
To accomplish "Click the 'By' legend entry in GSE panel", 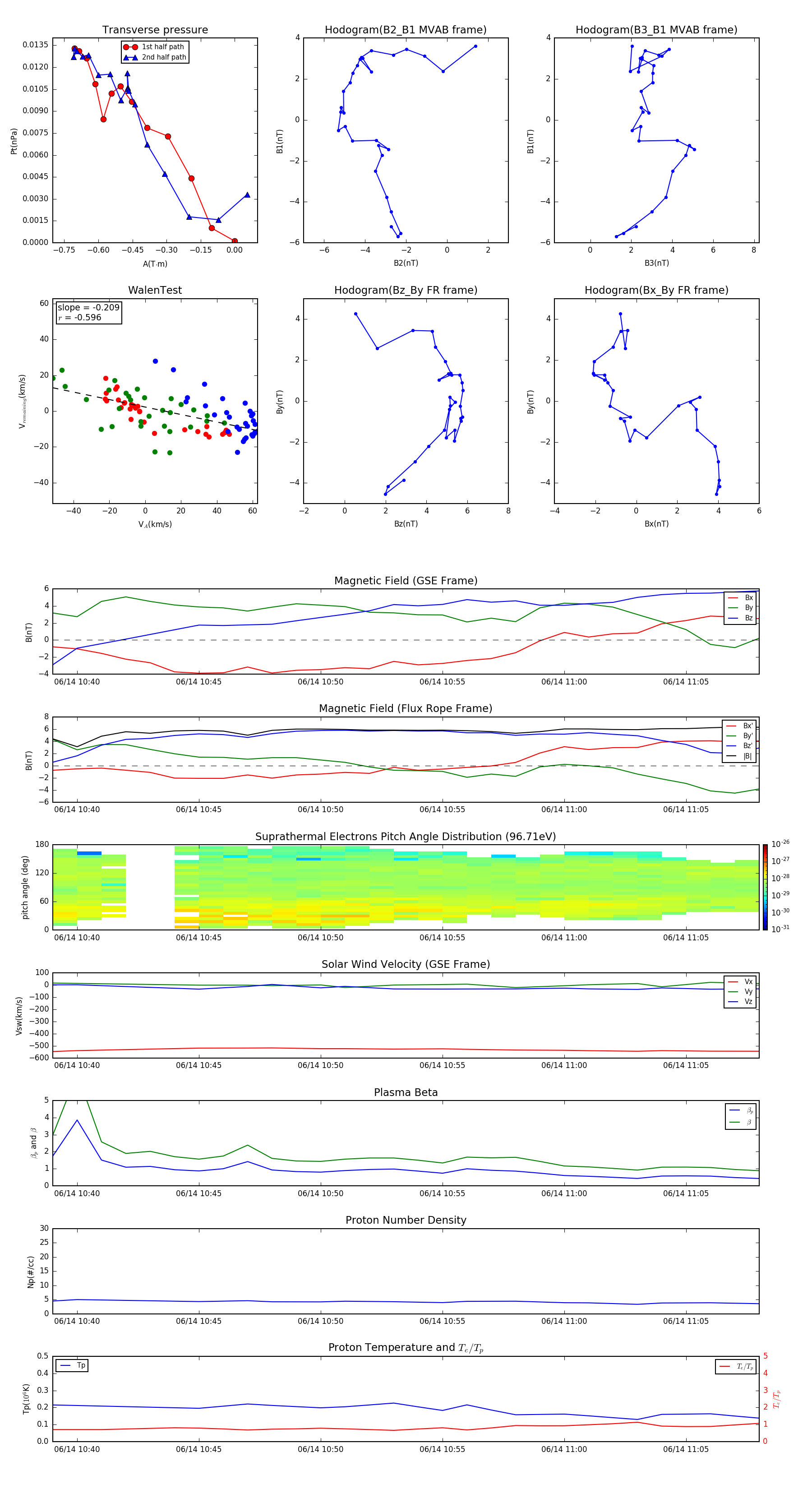I will click(740, 607).
